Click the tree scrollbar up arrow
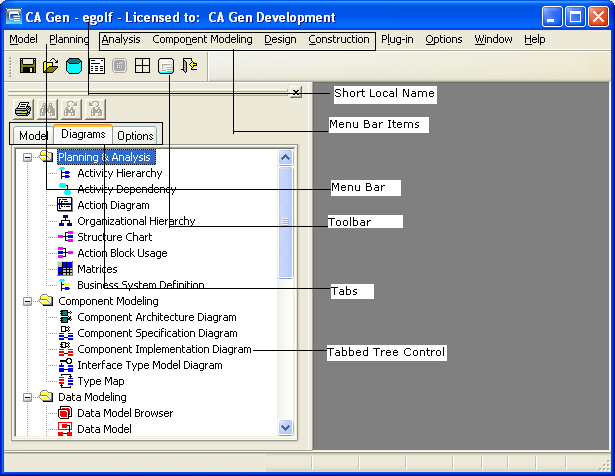Screen dimensions: 615x476 click(286, 158)
